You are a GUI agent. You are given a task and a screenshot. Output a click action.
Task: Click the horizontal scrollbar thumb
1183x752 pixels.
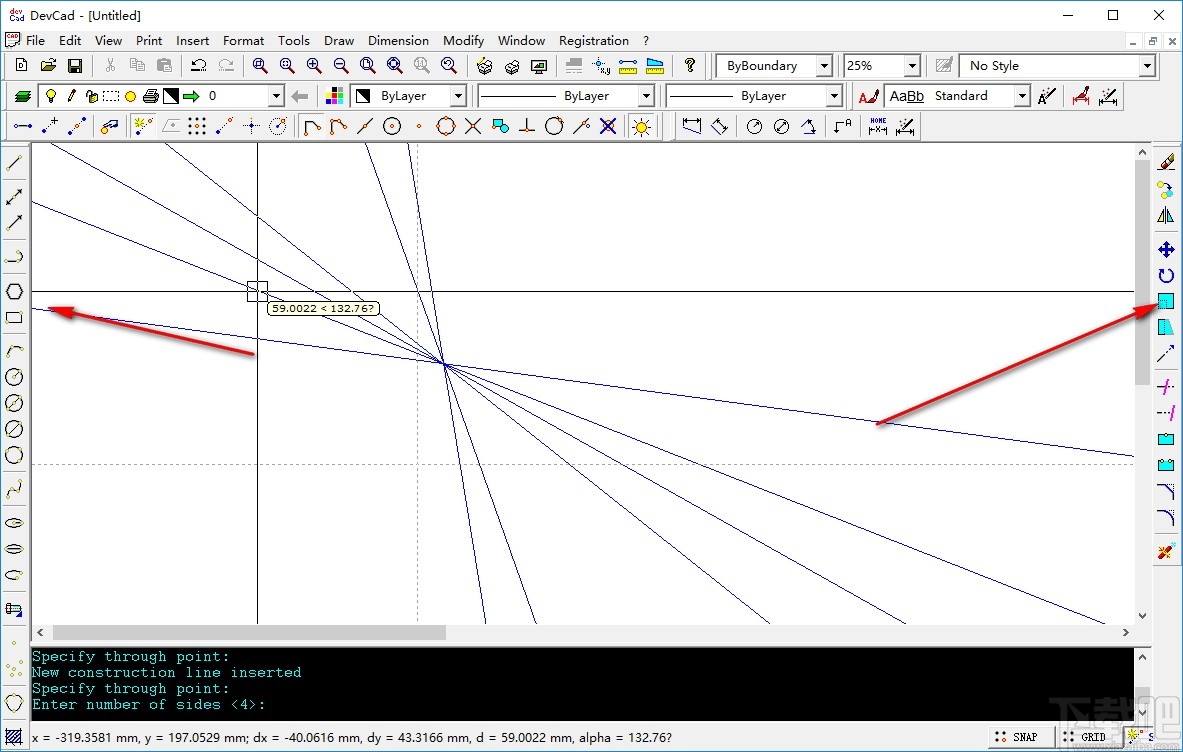point(249,632)
